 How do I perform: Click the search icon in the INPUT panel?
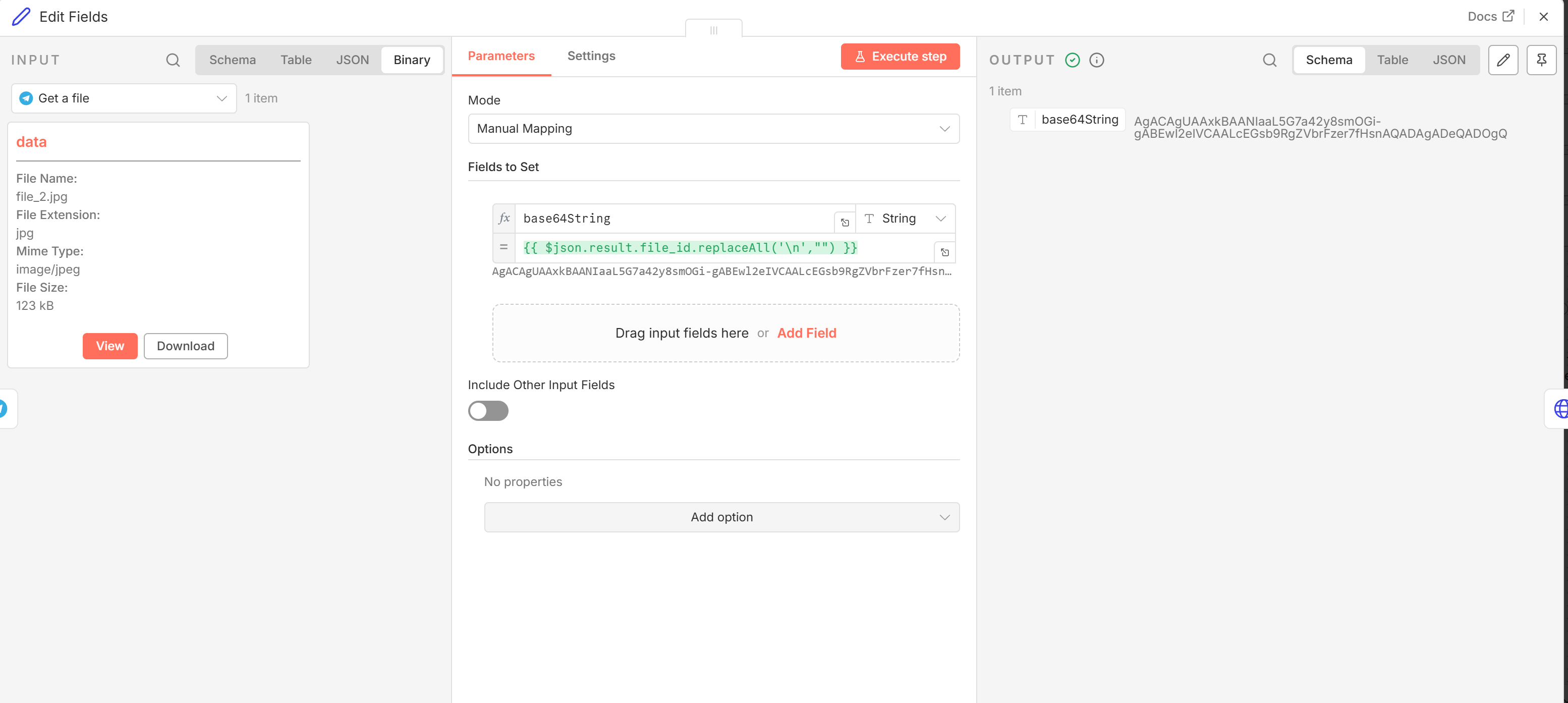click(x=173, y=60)
